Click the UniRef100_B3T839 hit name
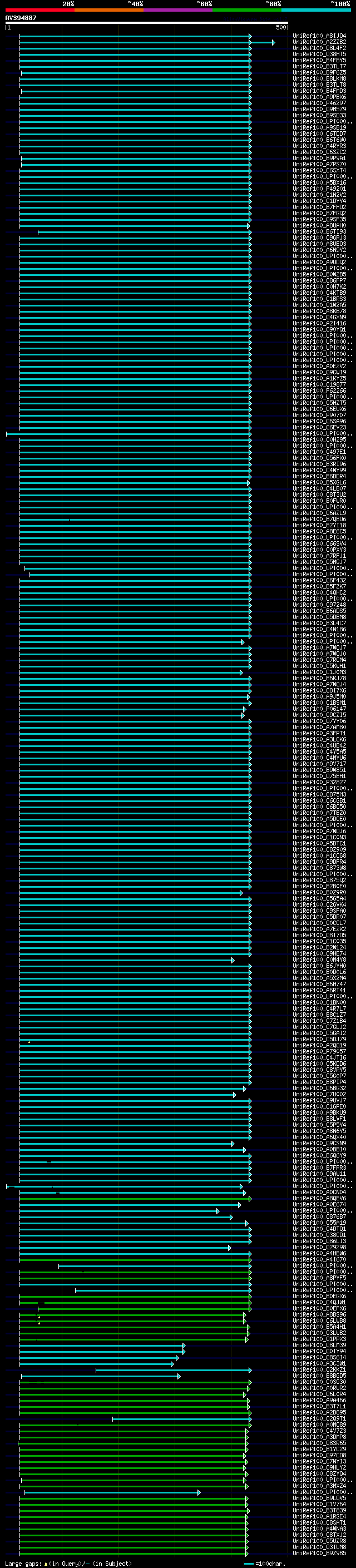Image resolution: width=356 pixels, height=1568 pixels. (x=319, y=1510)
